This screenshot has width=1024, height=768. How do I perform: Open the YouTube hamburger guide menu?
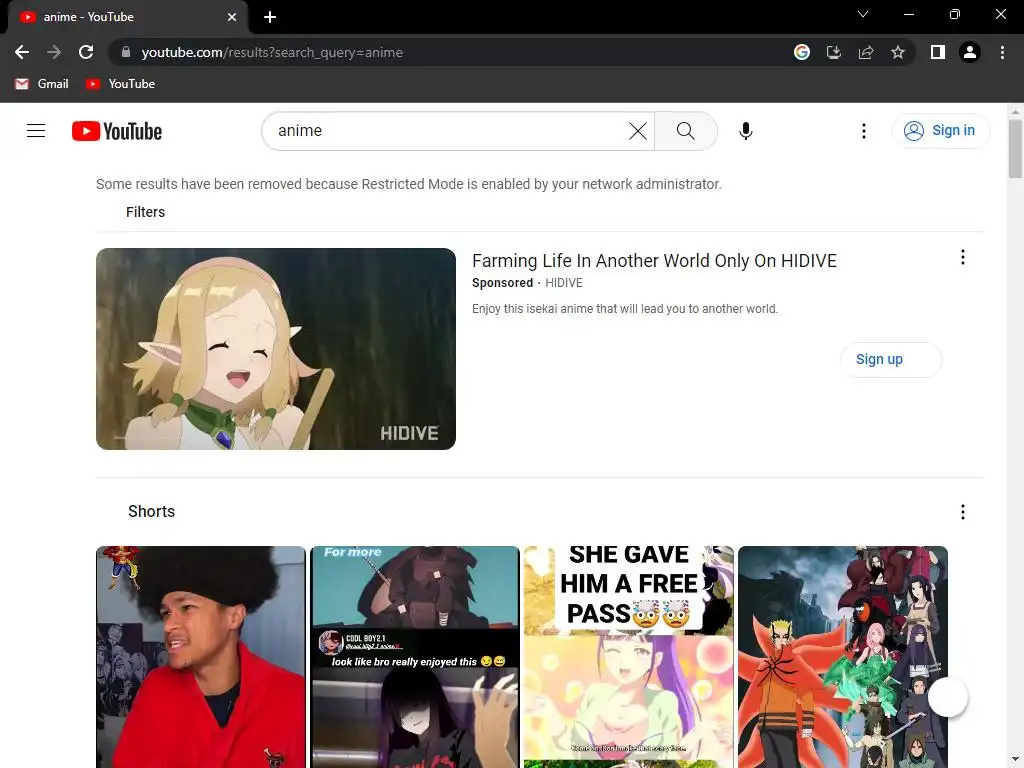click(x=36, y=131)
